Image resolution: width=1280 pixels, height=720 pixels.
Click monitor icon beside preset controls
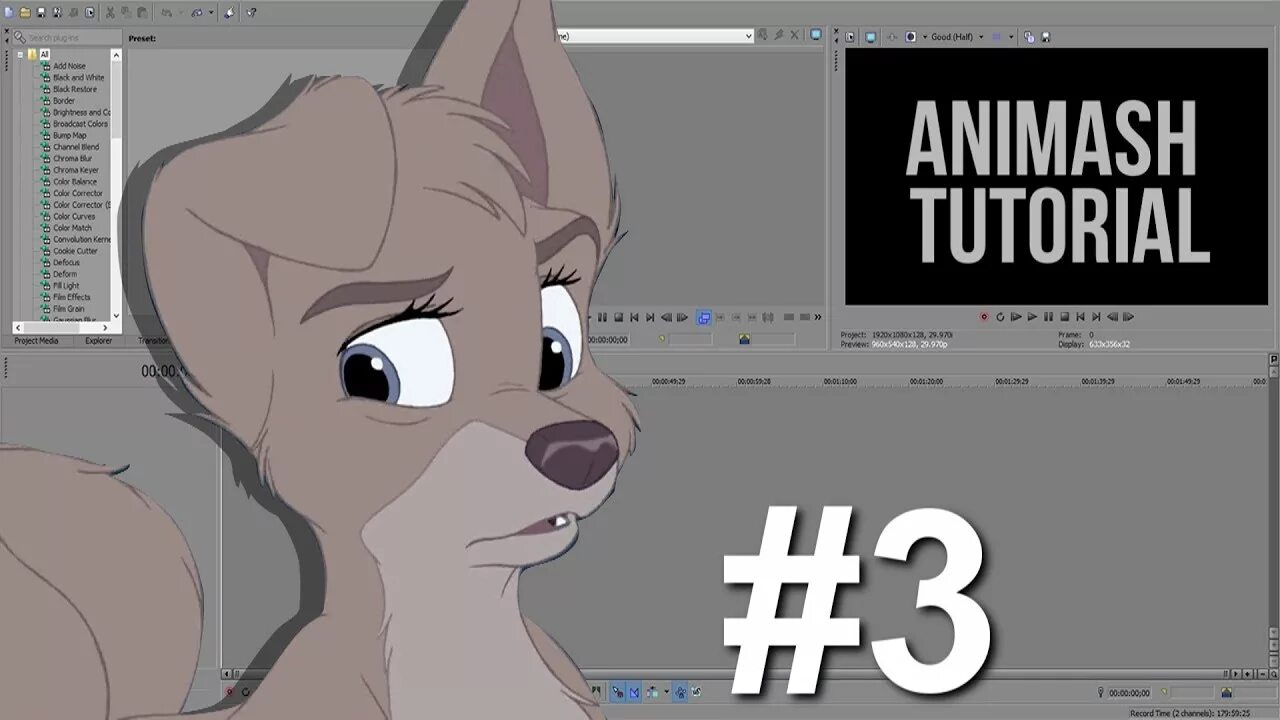pos(816,35)
